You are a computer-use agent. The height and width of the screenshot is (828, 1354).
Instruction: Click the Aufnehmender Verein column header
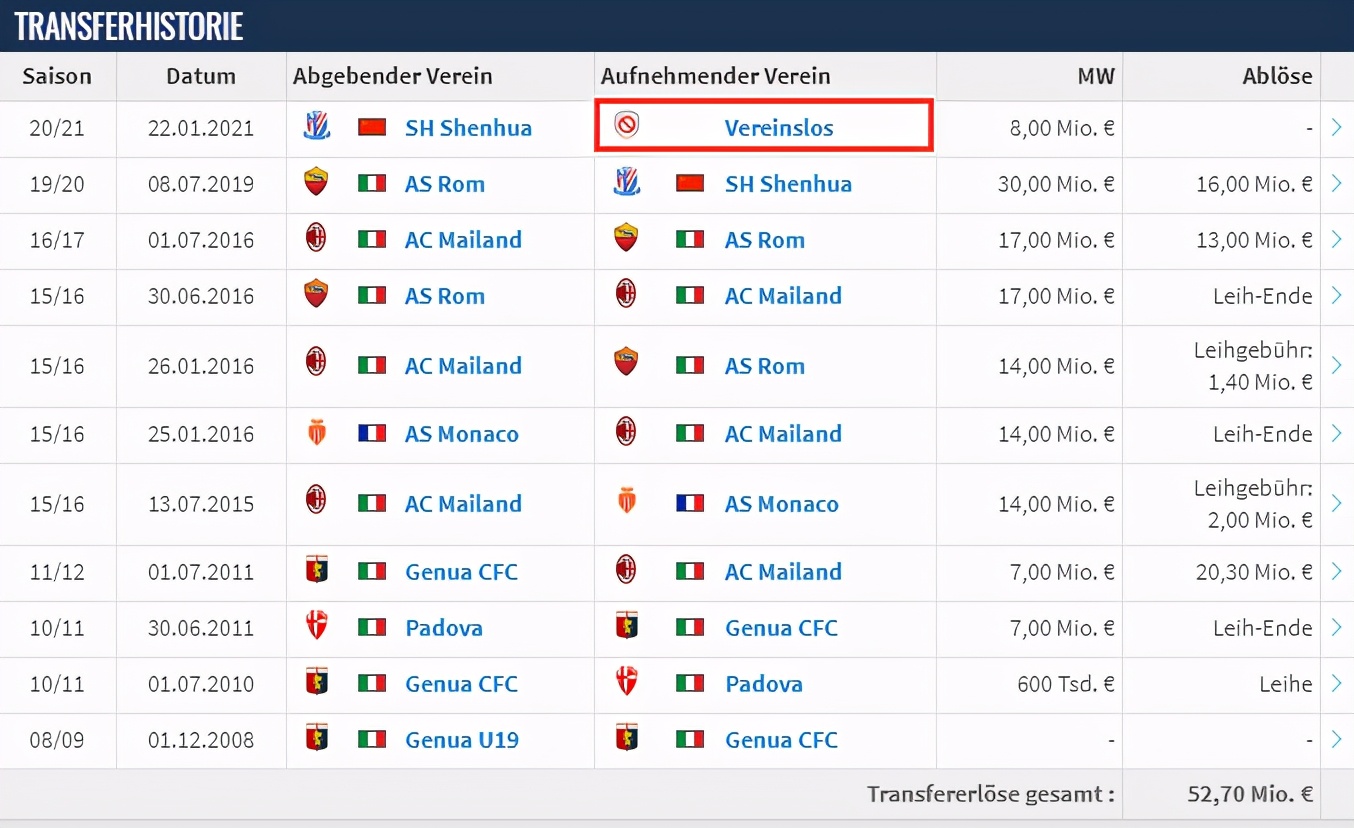pyautogui.click(x=715, y=76)
